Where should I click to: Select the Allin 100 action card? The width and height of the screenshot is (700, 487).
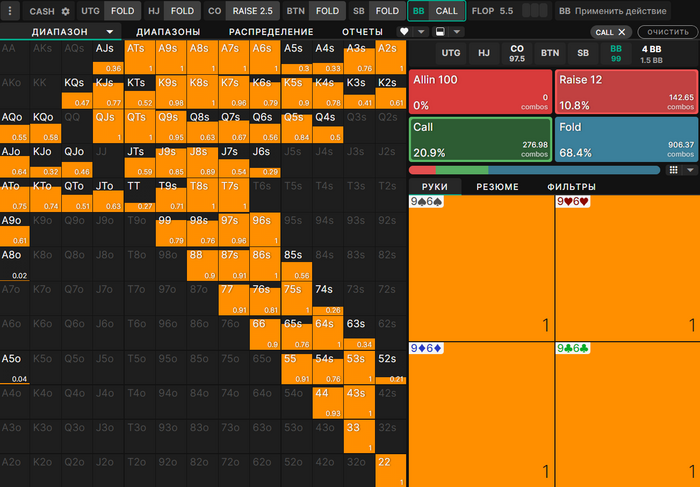pos(480,92)
